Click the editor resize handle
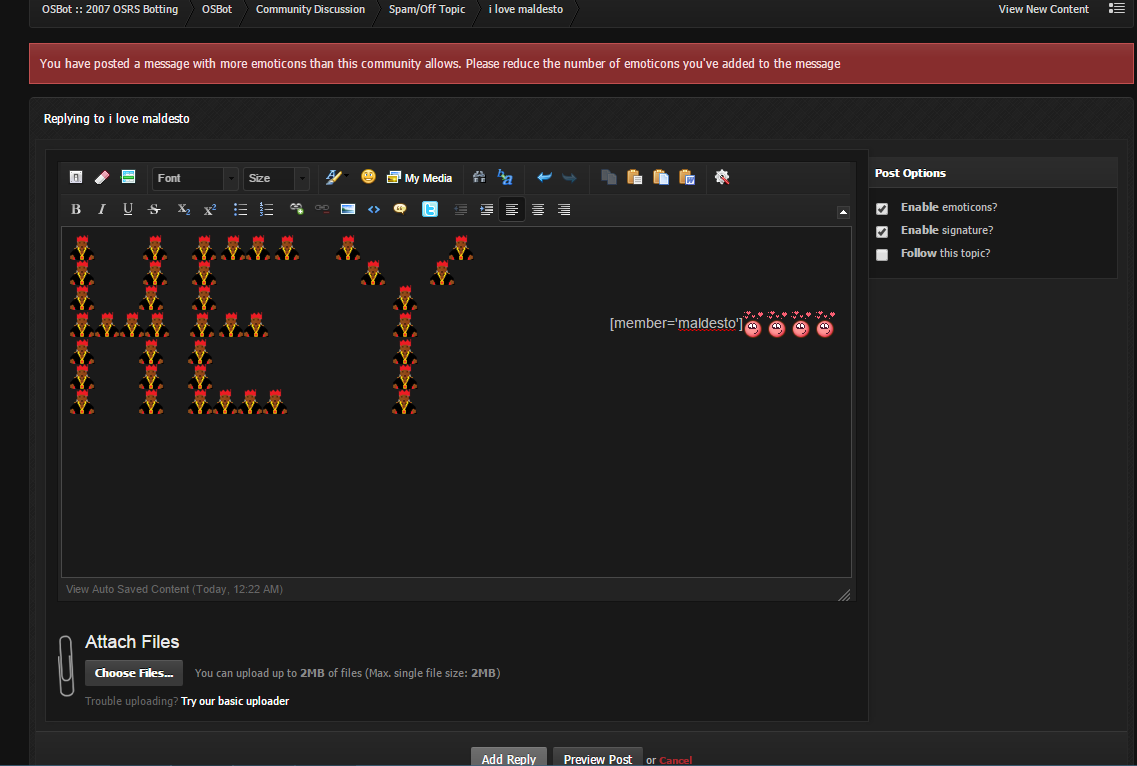This screenshot has height=766, width=1137. point(844,595)
